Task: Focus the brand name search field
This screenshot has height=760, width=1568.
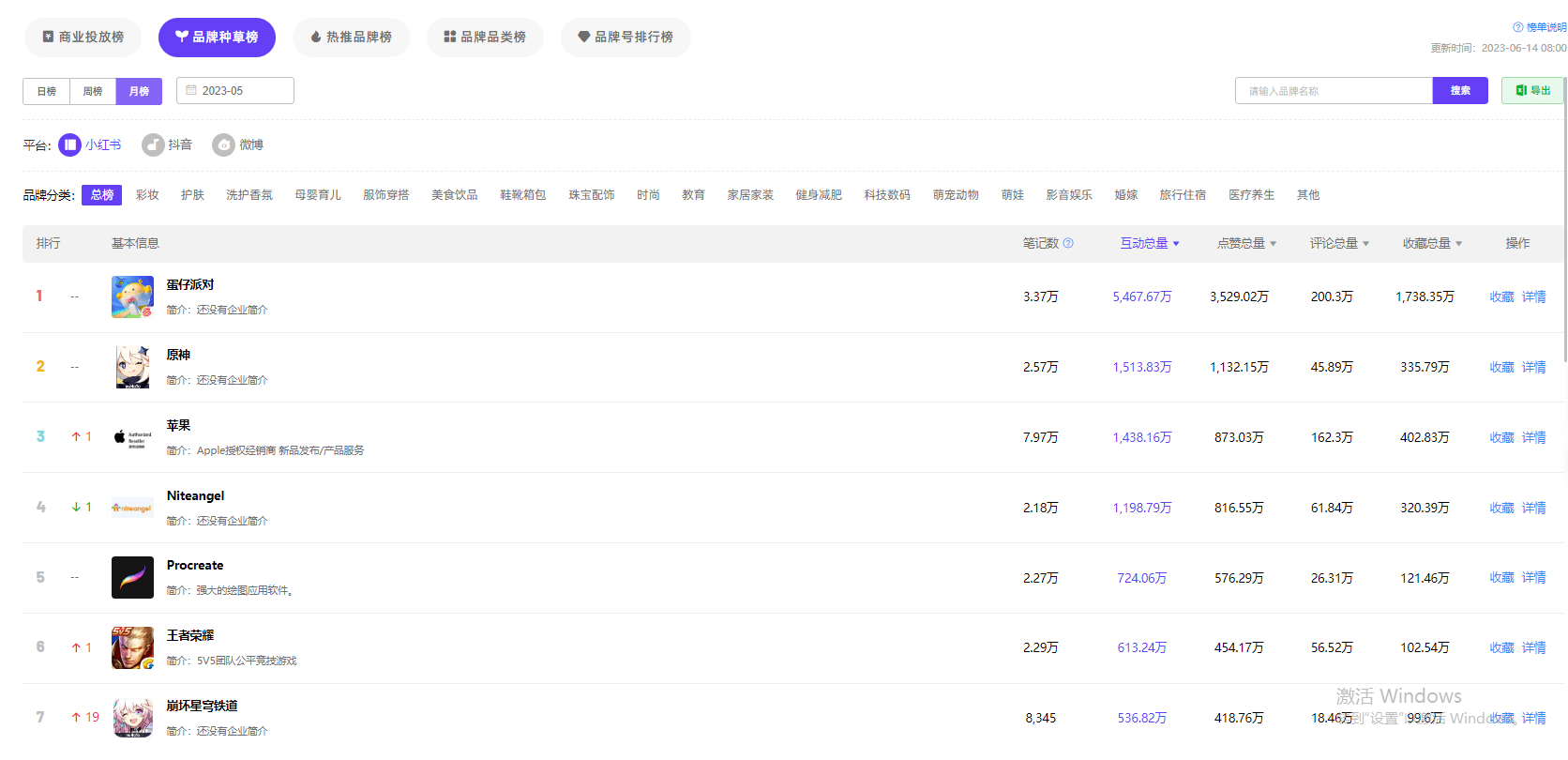Action: point(1334,90)
